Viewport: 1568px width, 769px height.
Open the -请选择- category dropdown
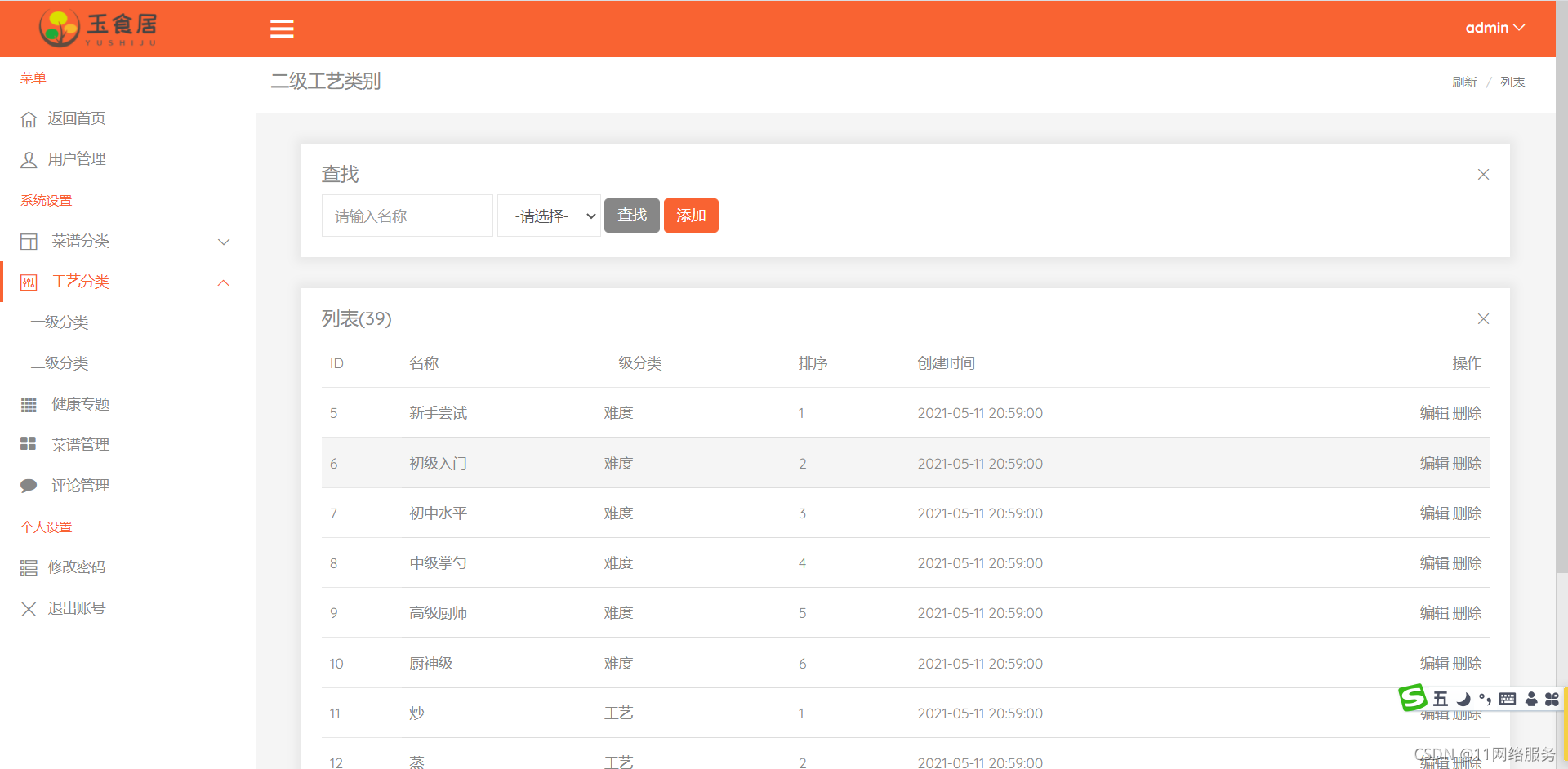click(550, 216)
